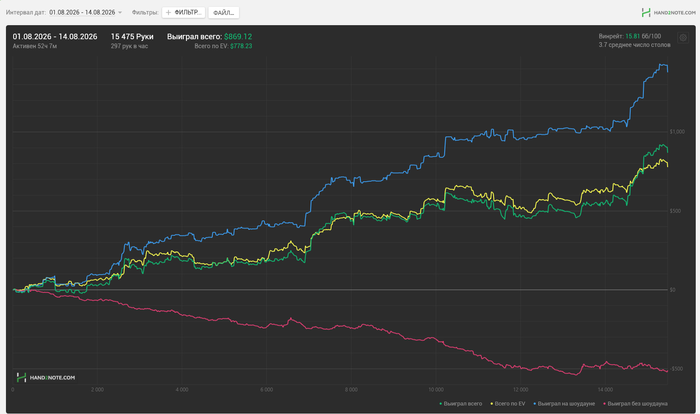Toggle the 'Всего по EV' legend series
Image resolution: width=700 pixels, height=414 pixels.
(508, 404)
